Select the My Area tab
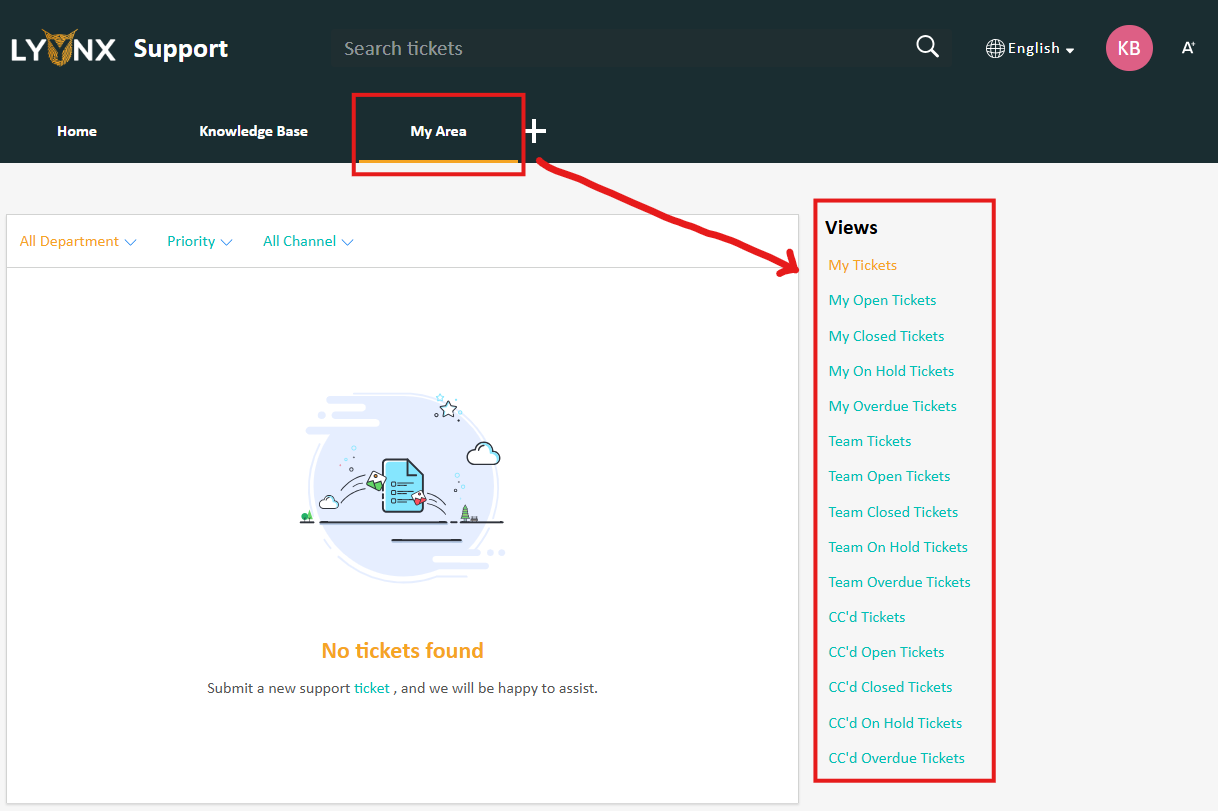Screen dimensions: 1218x811 (x=438, y=131)
